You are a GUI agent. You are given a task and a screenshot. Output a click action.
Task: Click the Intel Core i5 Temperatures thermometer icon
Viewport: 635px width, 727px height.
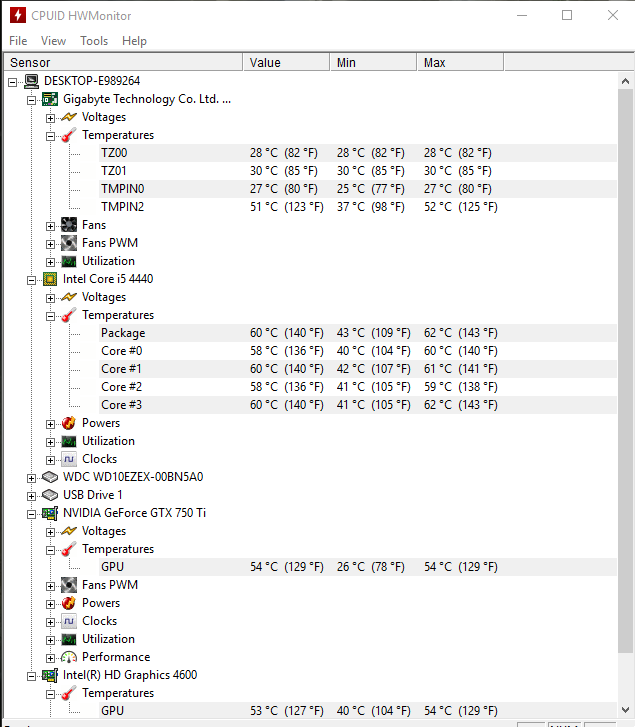[x=69, y=315]
